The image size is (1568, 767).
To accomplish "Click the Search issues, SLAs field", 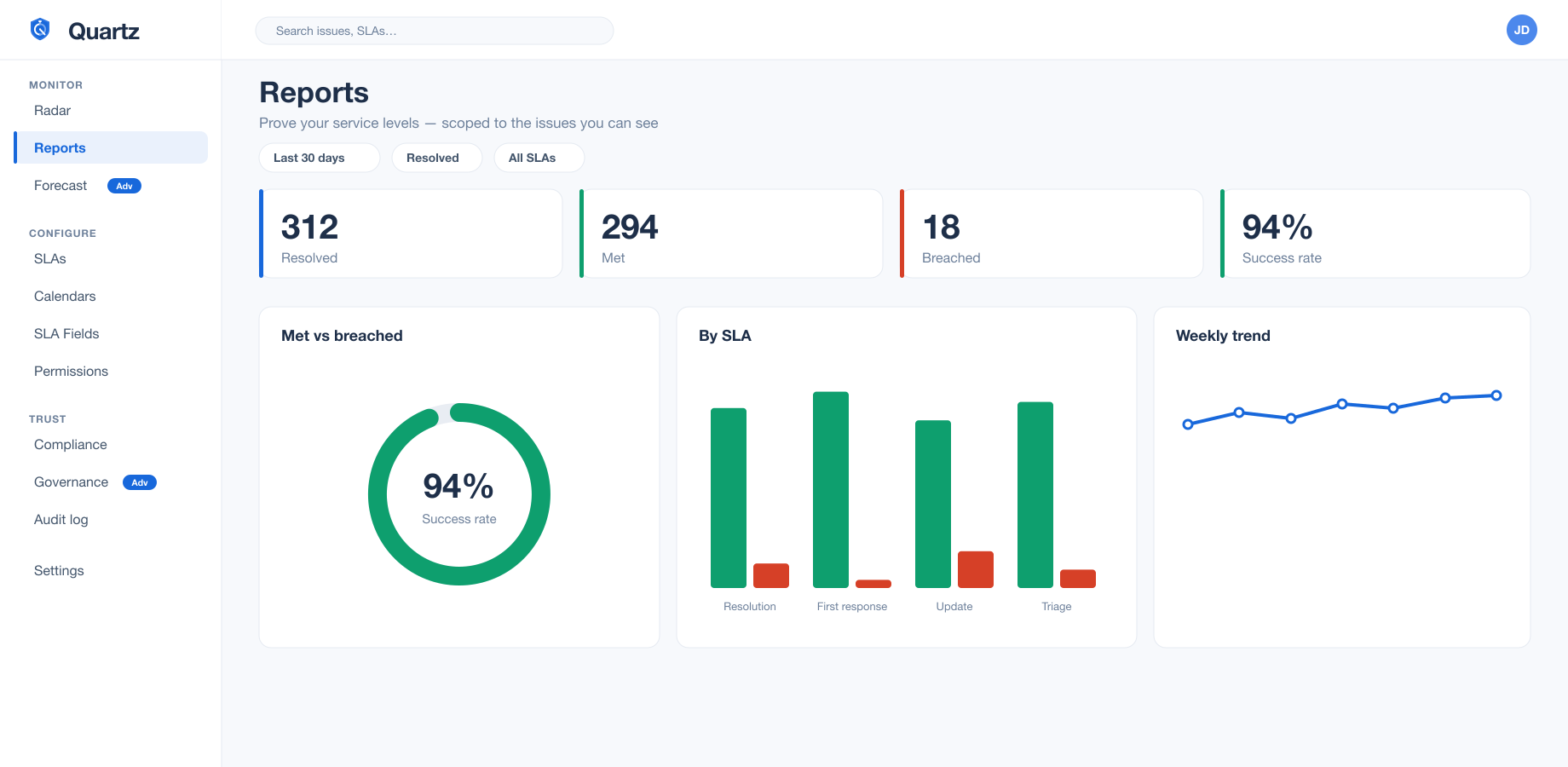I will pyautogui.click(x=435, y=31).
